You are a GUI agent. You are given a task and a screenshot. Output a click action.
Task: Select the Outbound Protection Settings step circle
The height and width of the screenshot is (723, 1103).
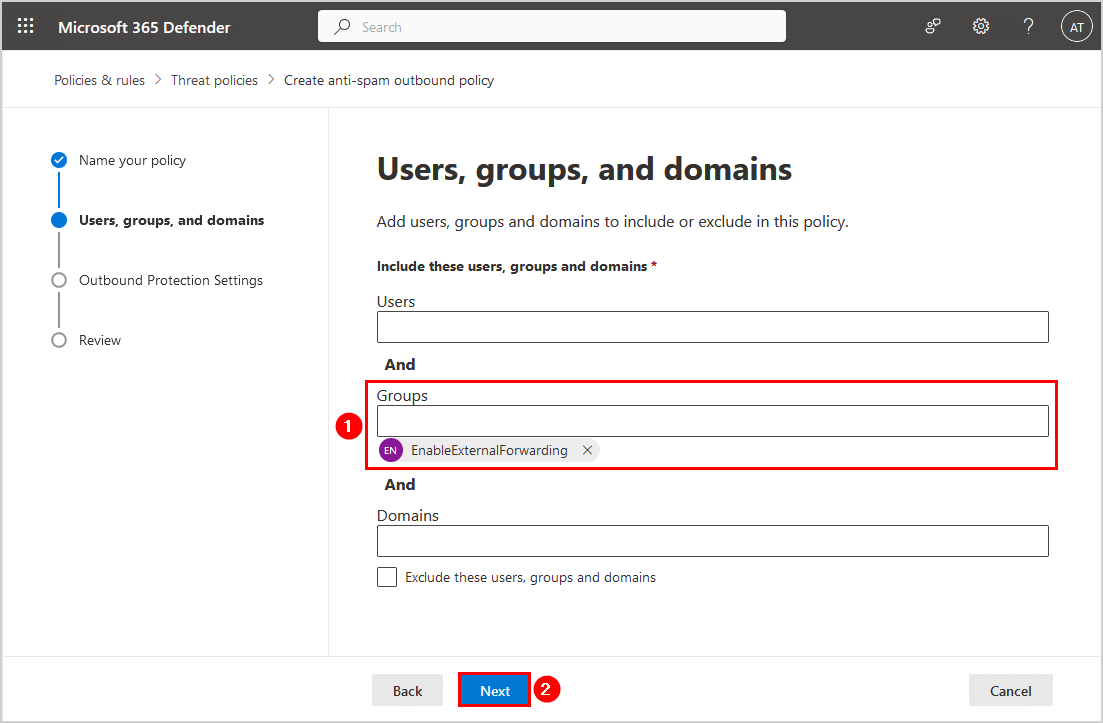[59, 280]
